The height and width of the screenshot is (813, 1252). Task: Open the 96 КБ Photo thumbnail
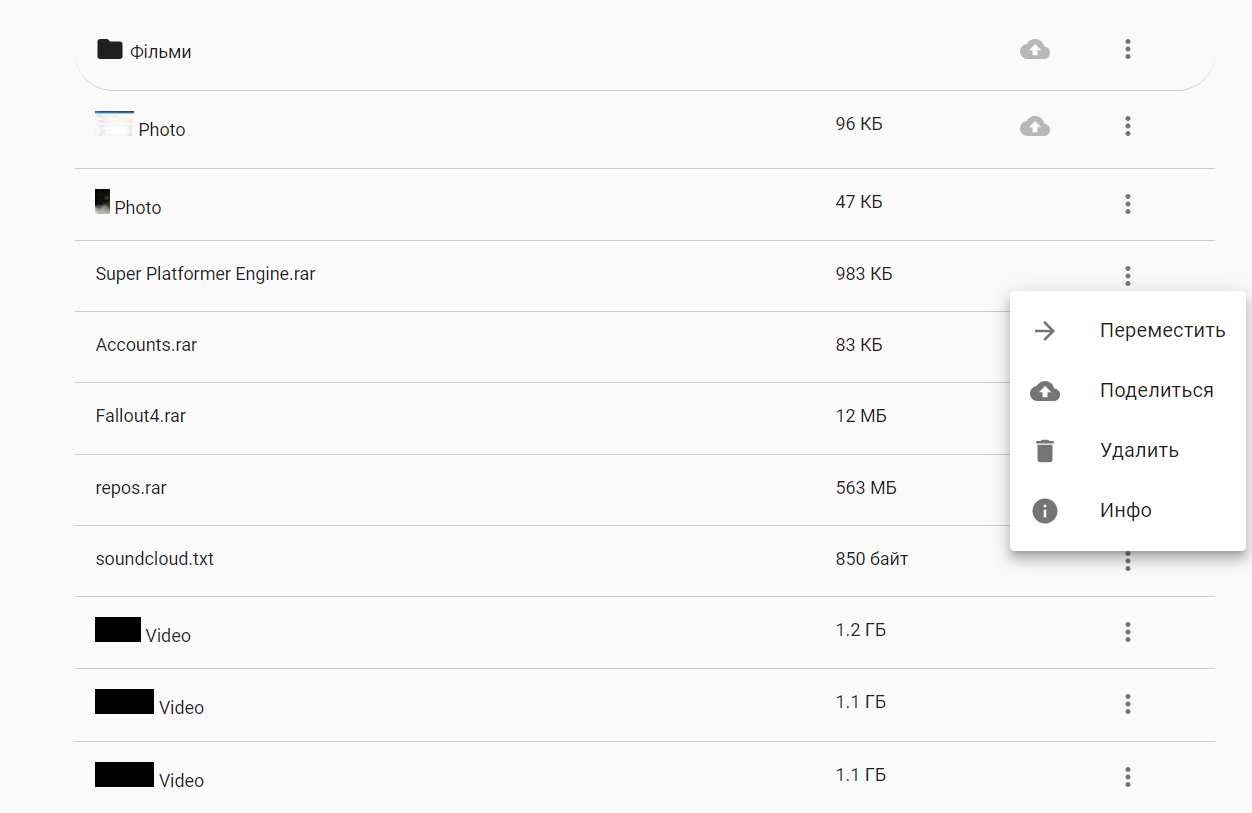[114, 125]
